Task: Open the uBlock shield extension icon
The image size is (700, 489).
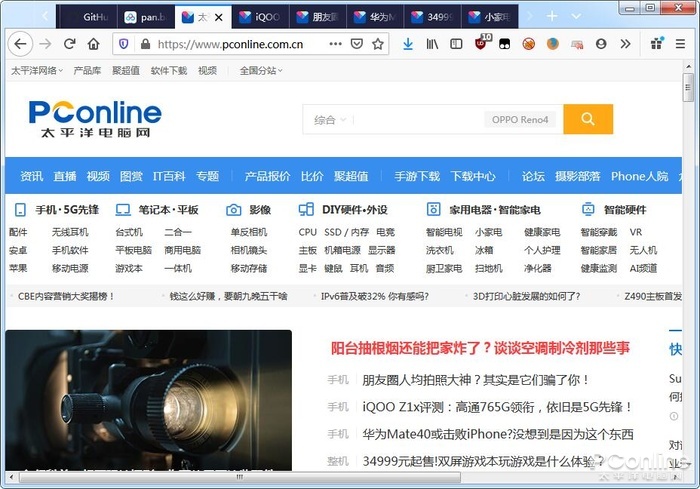Action: click(x=481, y=43)
